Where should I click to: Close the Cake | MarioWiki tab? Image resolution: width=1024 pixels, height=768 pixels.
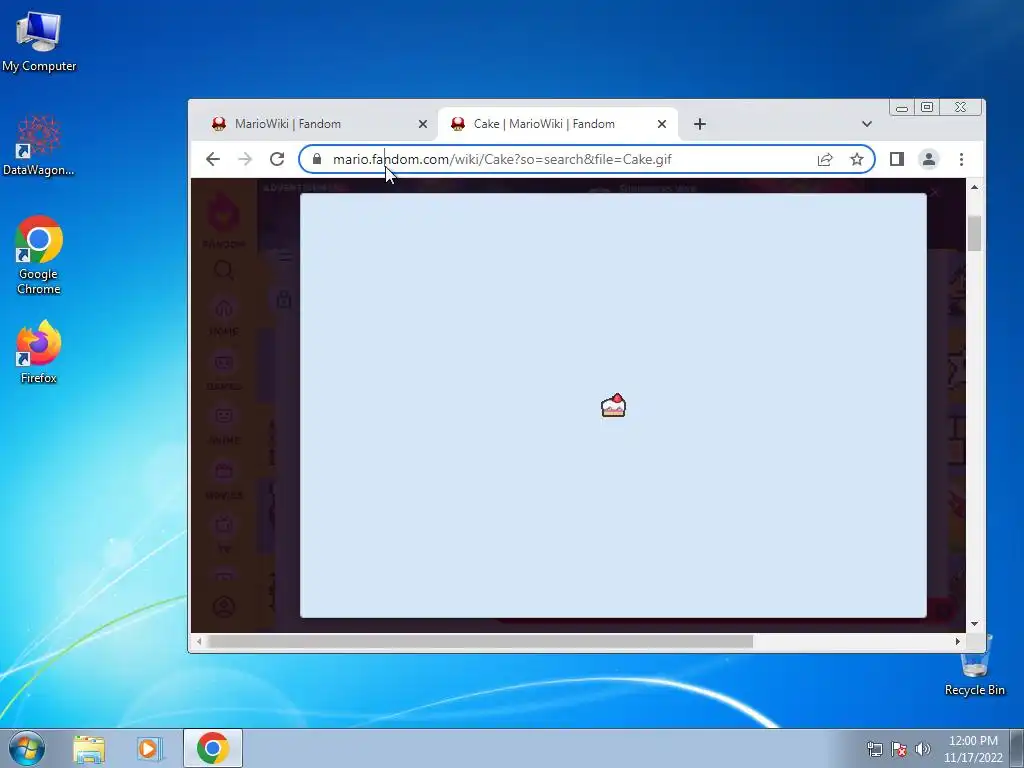coord(662,124)
